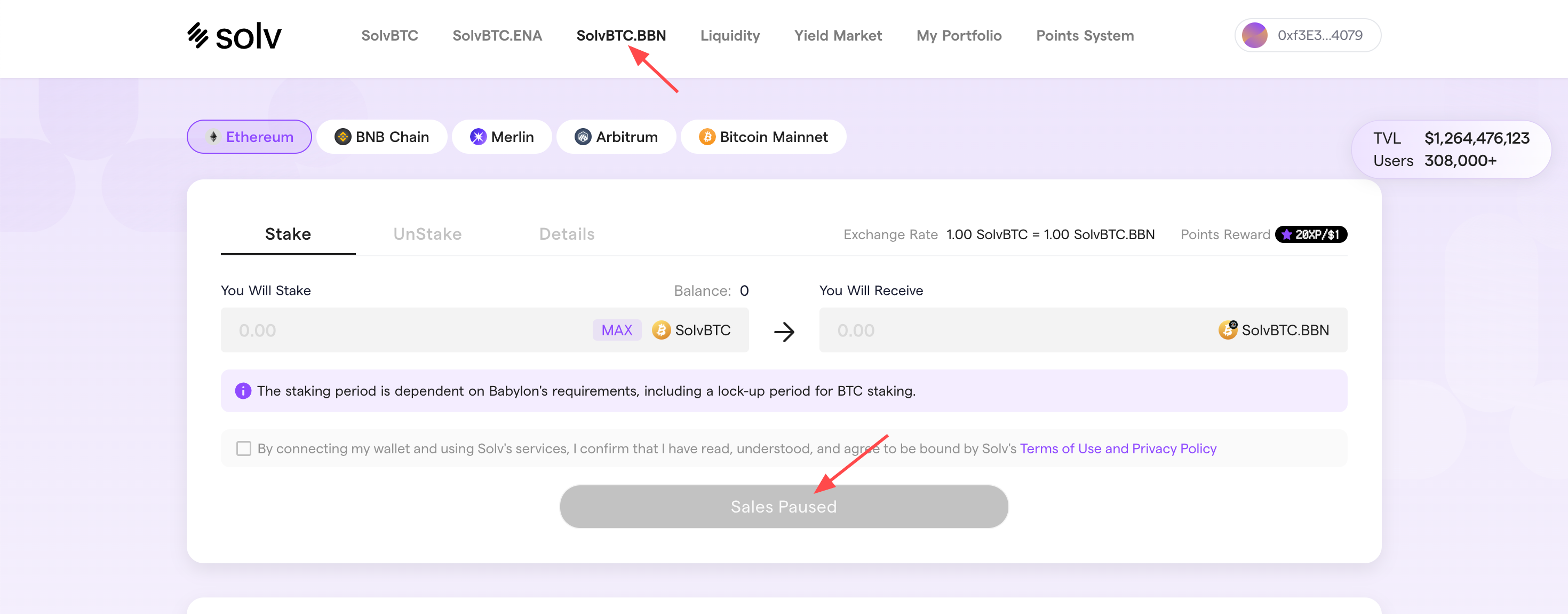Open the SolvBTC.BBN nav item
Image resolution: width=1568 pixels, height=614 pixels.
click(x=621, y=36)
